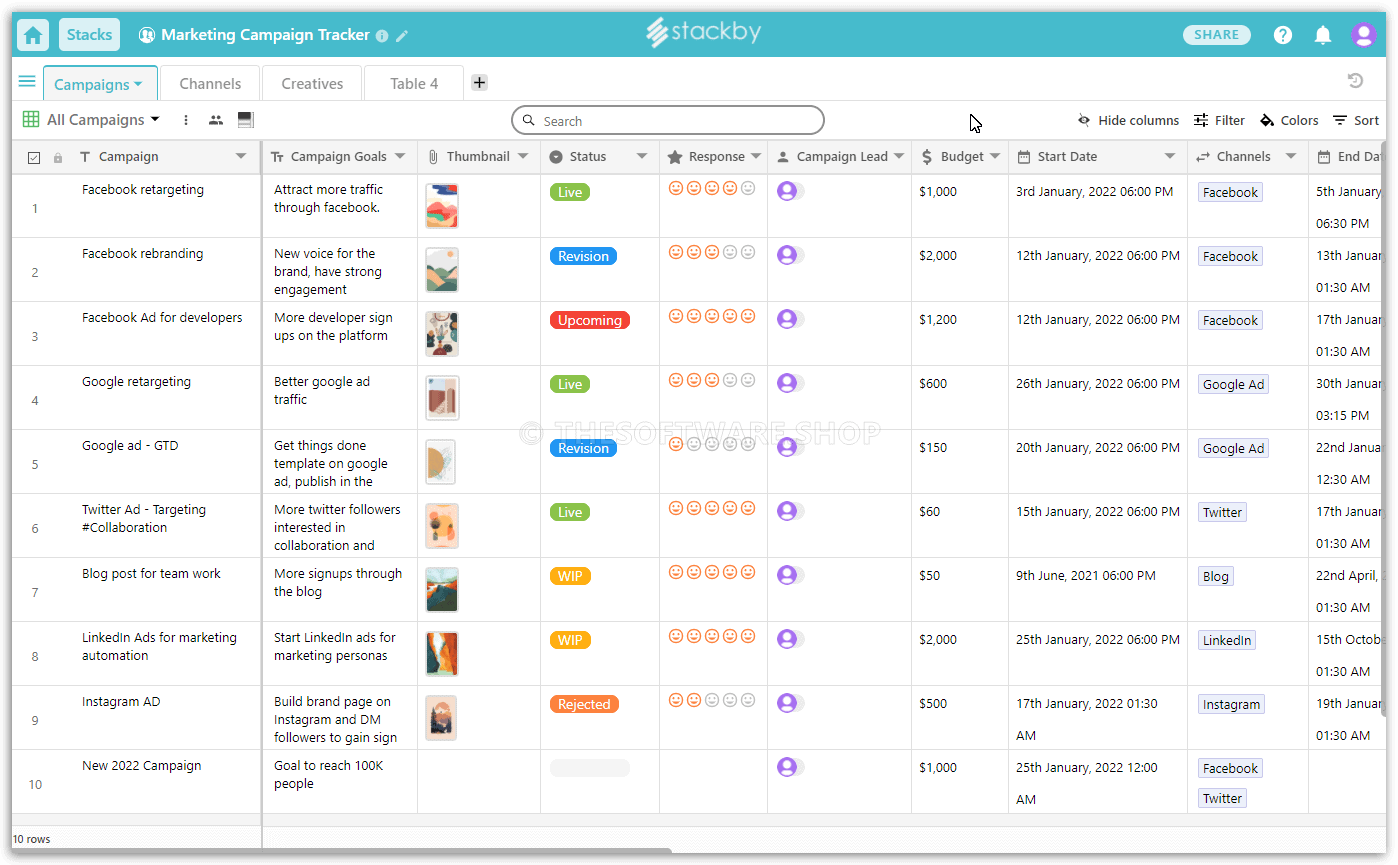Click the Stacks button
The image size is (1398, 865).
click(89, 35)
